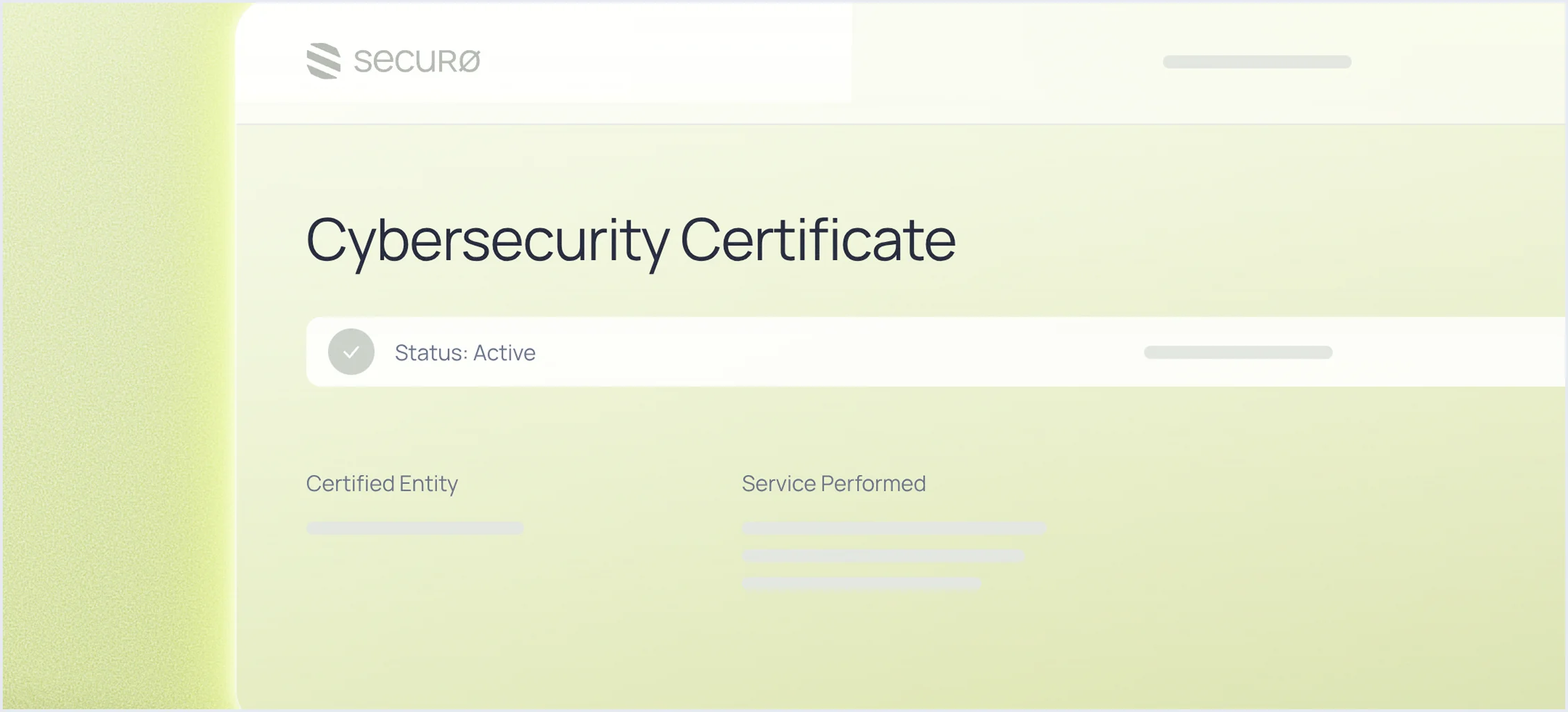Open the Securo wordmark link

pos(417,61)
